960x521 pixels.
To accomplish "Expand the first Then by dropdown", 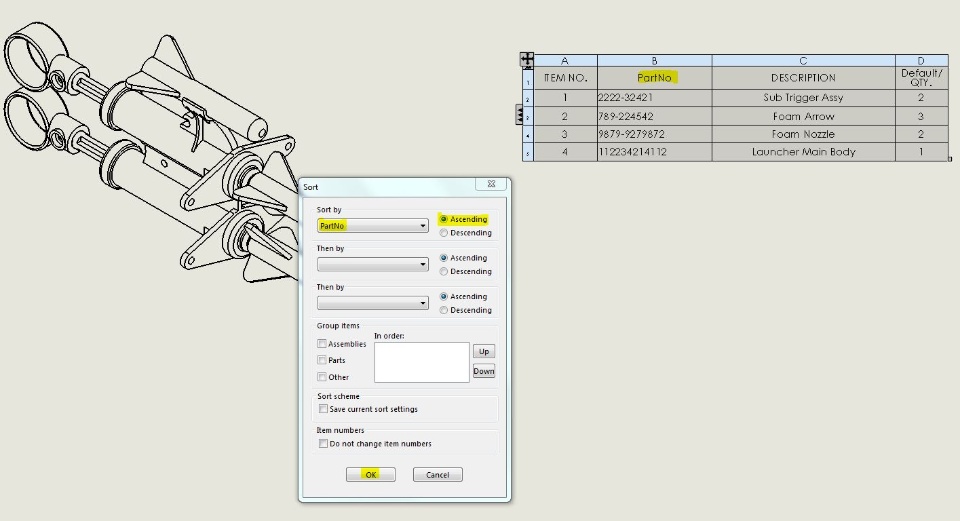I will click(372, 264).
